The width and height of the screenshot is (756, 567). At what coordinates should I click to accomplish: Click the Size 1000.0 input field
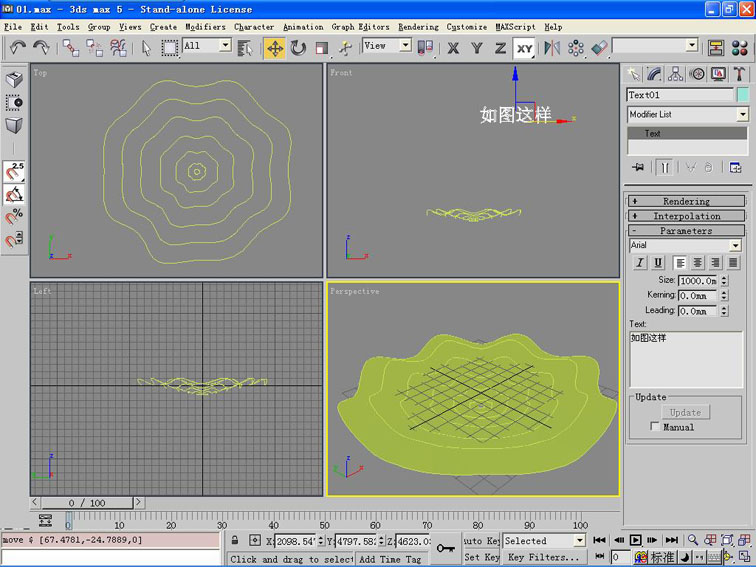point(698,281)
